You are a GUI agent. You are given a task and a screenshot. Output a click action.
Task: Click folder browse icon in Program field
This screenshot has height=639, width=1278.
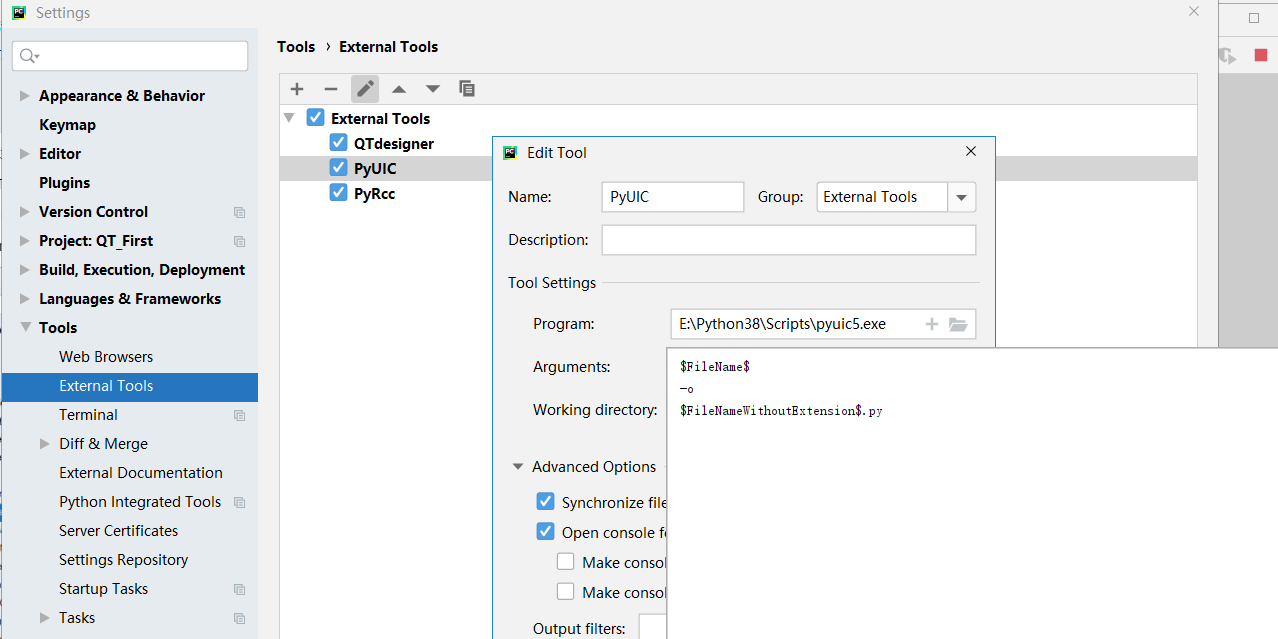[958, 324]
